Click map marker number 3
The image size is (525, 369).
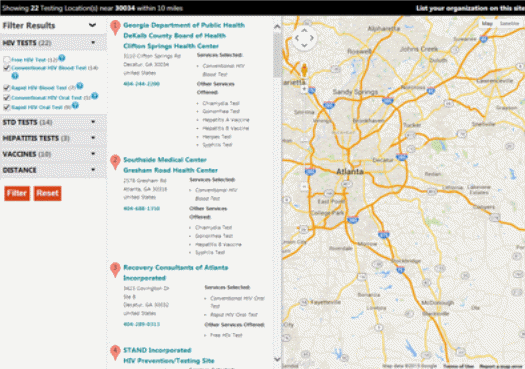tap(115, 270)
